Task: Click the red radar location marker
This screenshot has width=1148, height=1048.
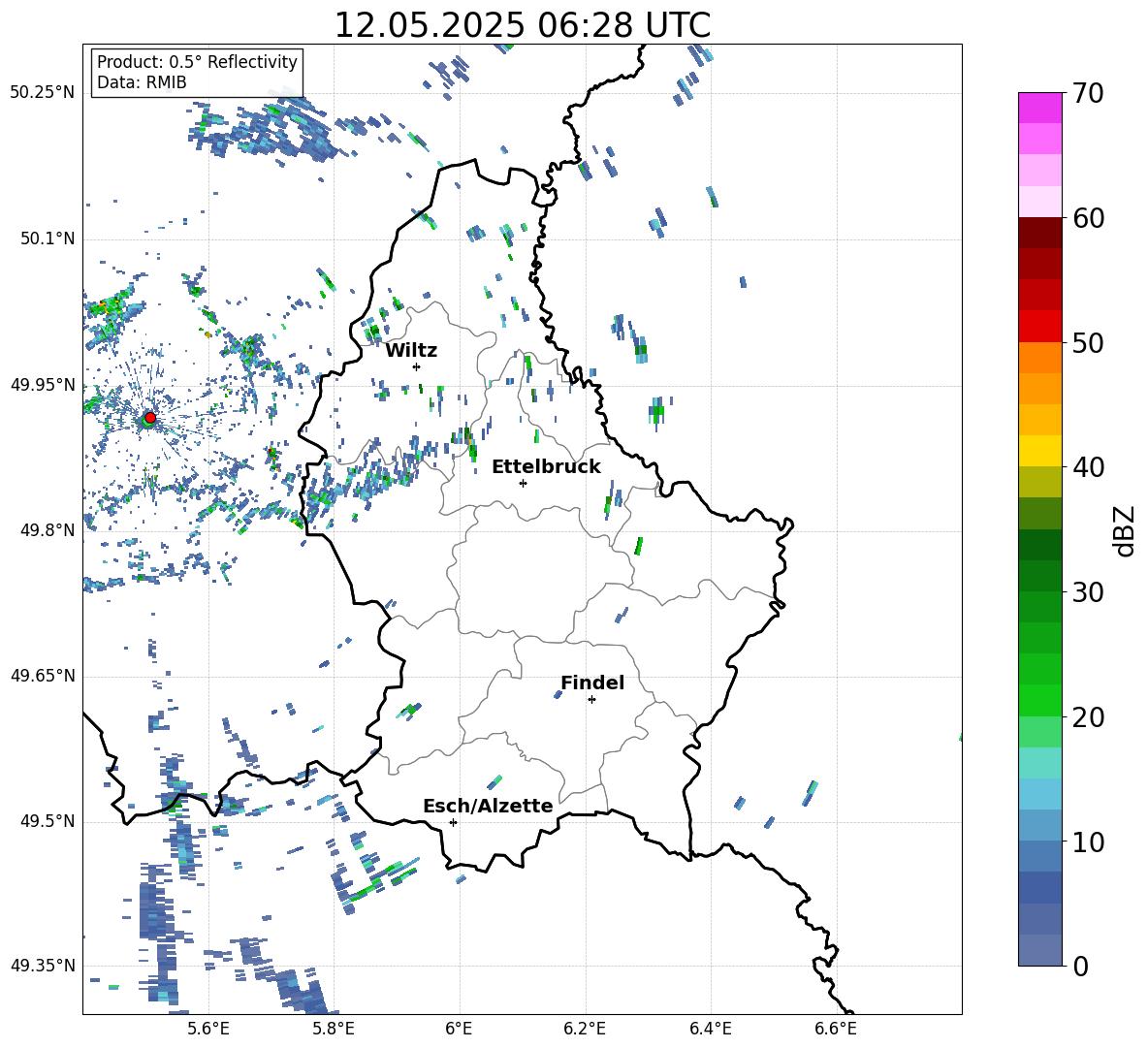Action: (x=150, y=417)
